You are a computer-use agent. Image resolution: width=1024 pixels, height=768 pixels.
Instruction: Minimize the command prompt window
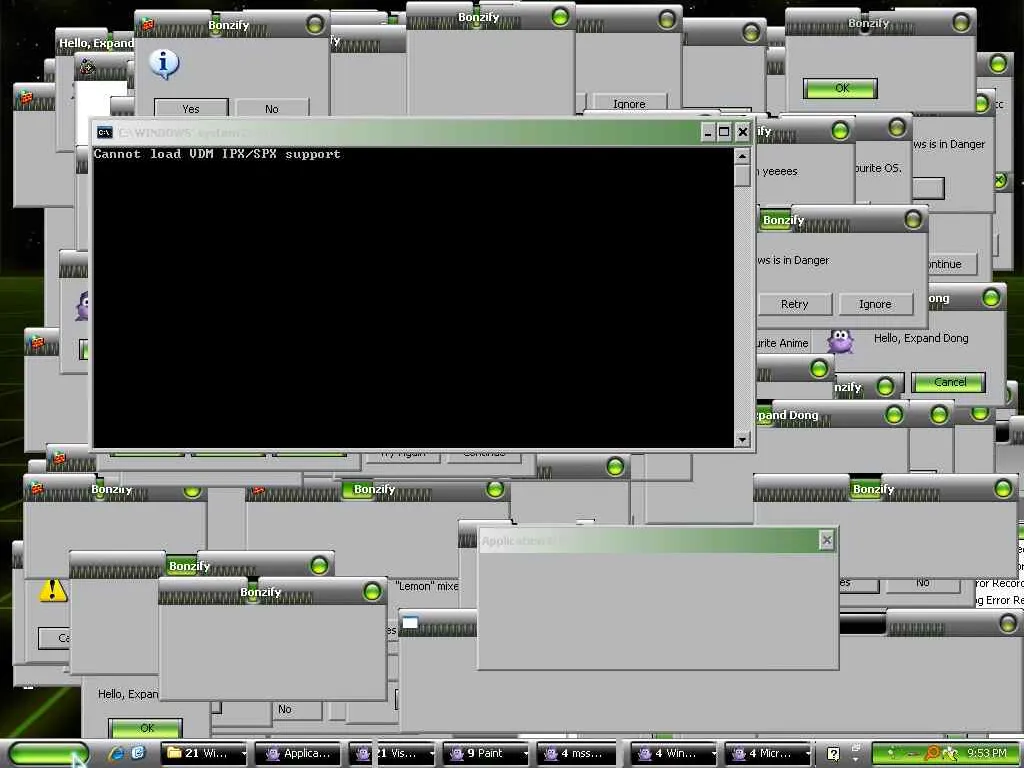tap(707, 133)
